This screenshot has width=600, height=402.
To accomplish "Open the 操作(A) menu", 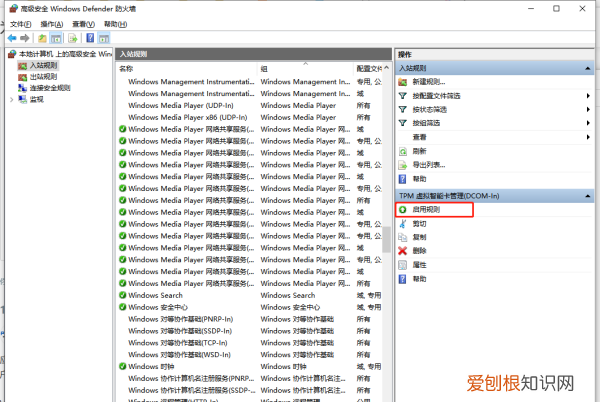I will [x=52, y=24].
